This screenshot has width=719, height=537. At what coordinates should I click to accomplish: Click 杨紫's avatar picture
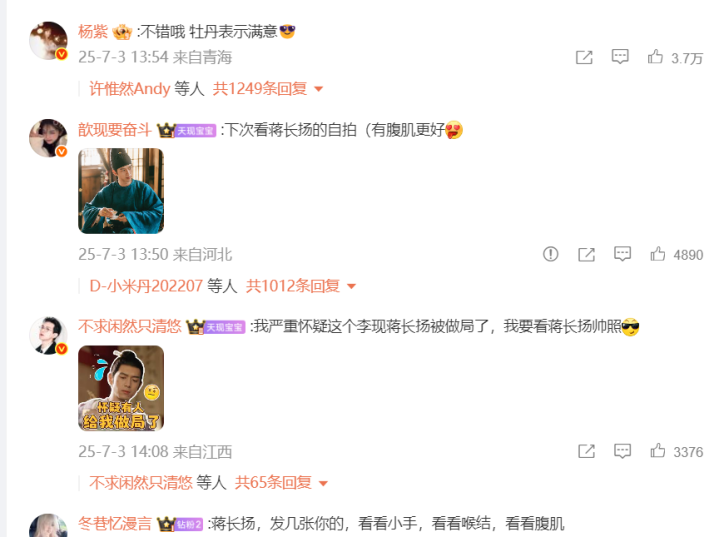click(x=48, y=40)
